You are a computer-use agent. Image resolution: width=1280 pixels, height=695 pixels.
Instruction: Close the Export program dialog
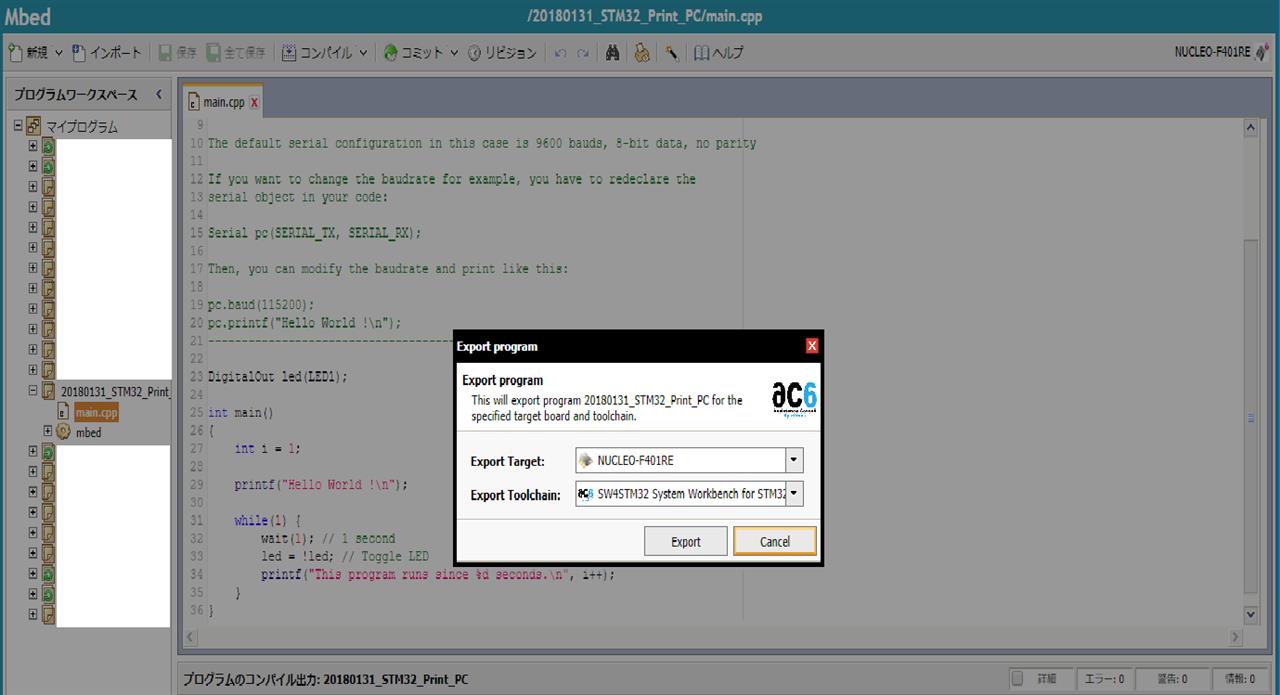[x=812, y=346]
